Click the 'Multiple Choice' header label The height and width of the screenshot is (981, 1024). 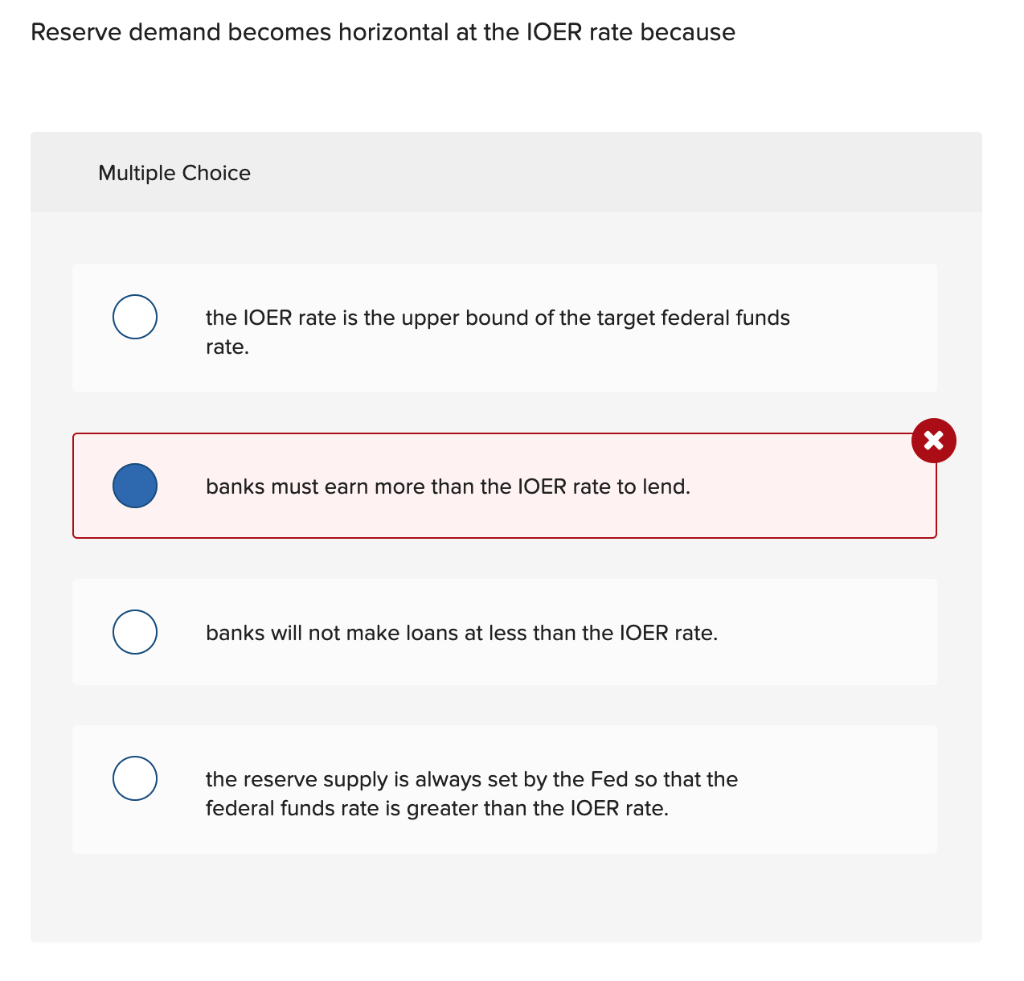(x=174, y=173)
